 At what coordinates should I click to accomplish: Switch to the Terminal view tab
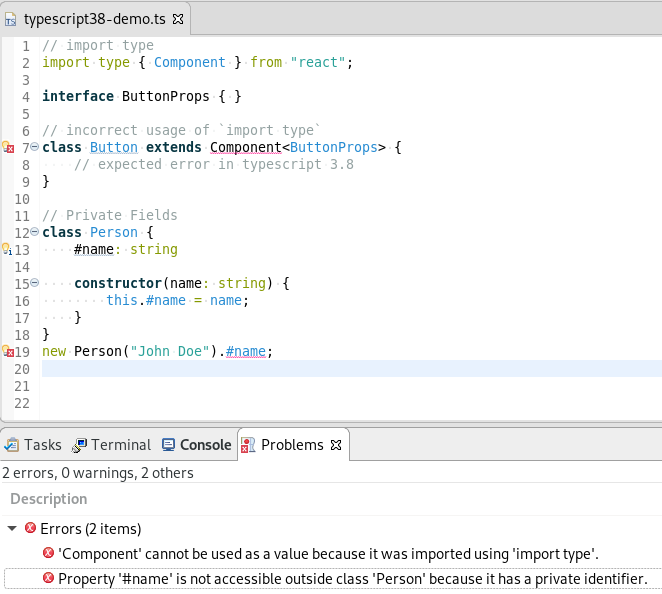(x=111, y=445)
